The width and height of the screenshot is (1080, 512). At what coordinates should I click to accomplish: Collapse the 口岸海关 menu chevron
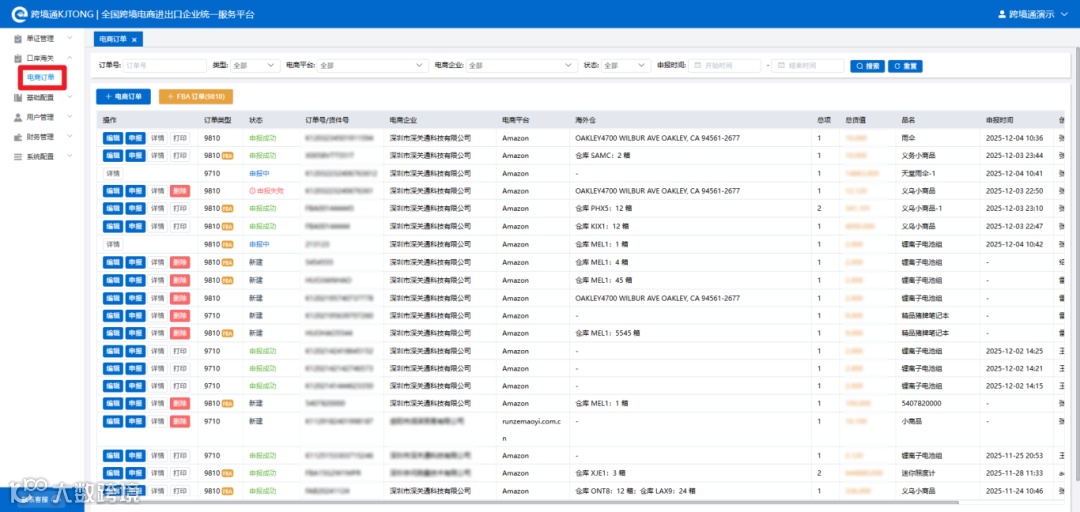coord(70,59)
